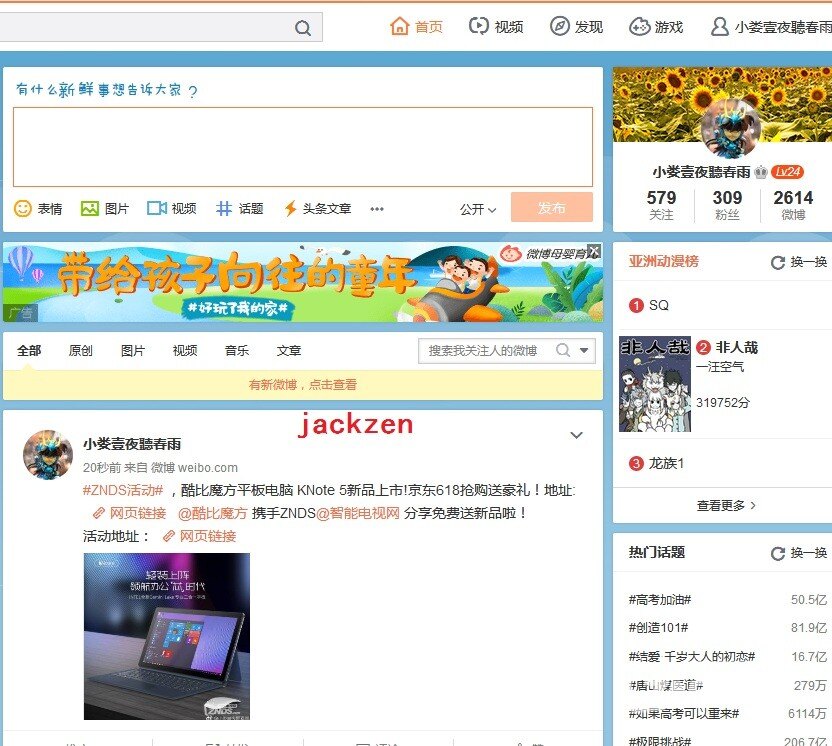The height and width of the screenshot is (746, 832).
Task: Open 网页链接 after 活动地址
Action: 199,536
